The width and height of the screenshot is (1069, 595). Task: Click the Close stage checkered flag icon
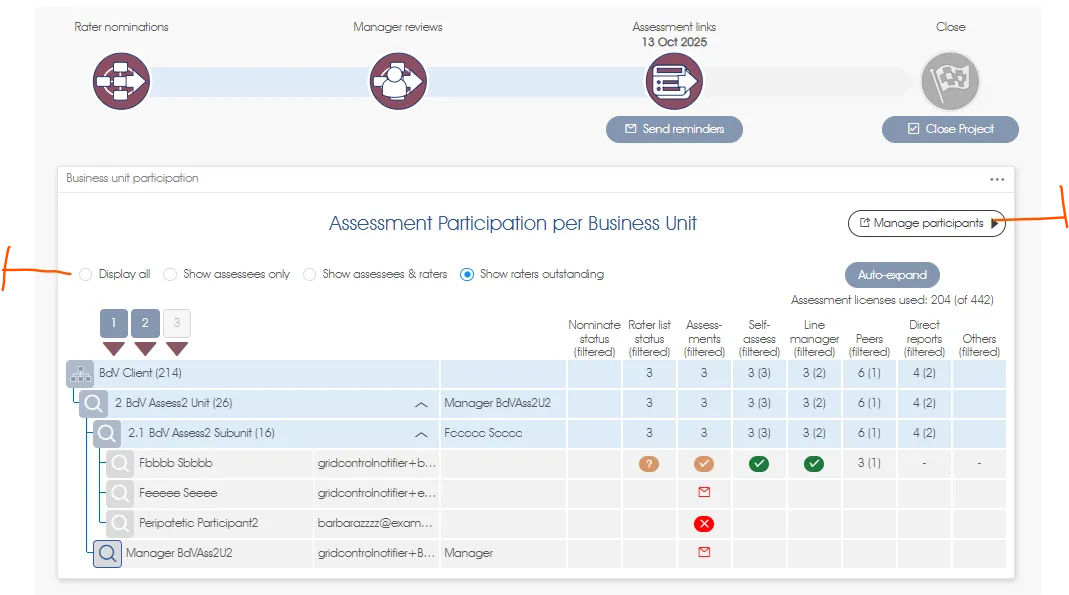950,81
